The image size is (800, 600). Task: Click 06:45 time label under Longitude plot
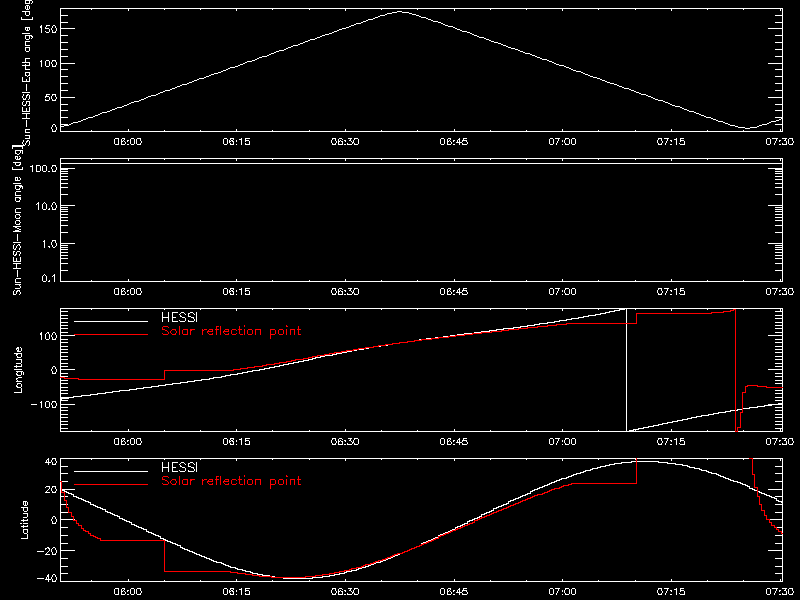pyautogui.click(x=454, y=442)
